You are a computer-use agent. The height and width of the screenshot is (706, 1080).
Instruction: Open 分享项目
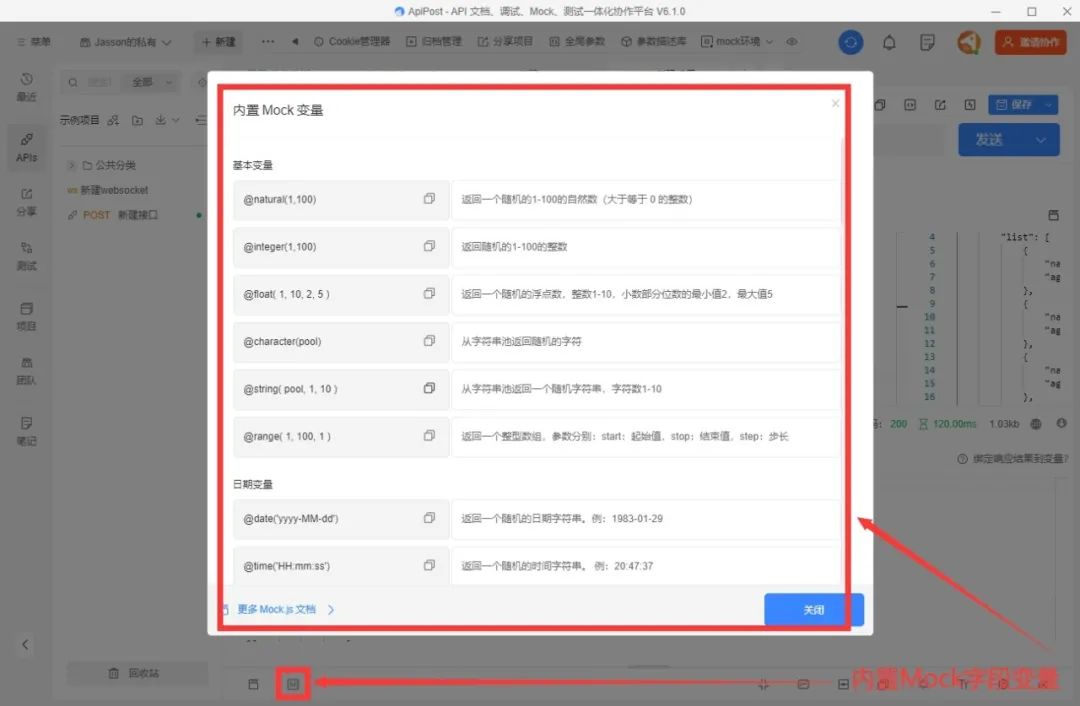pyautogui.click(x=505, y=41)
